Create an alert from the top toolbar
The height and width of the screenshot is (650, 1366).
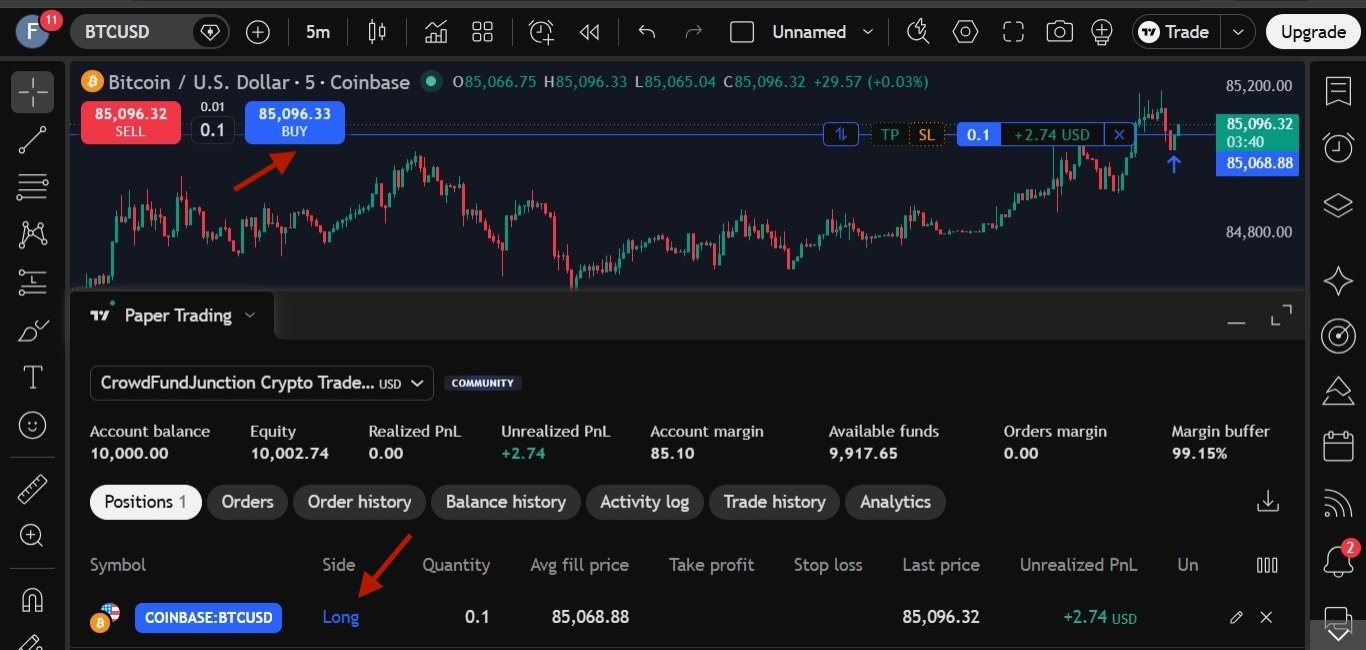(541, 32)
